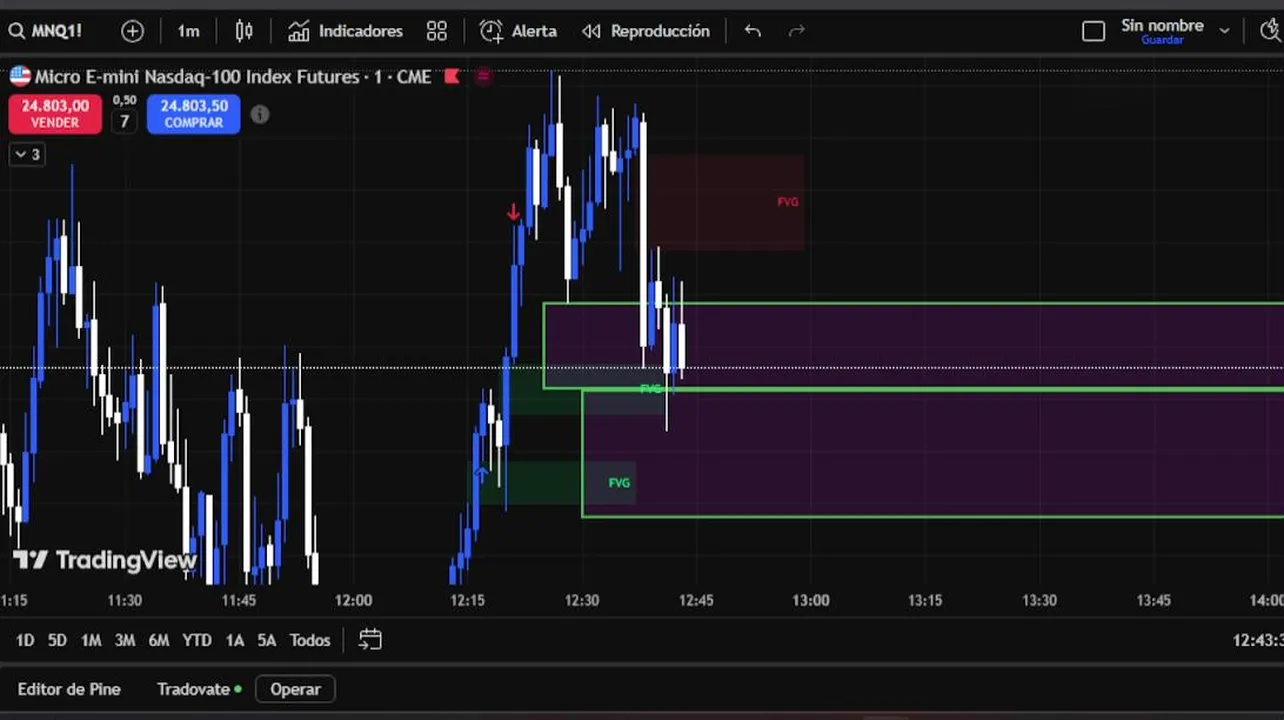Screen dimensions: 1284x720
Task: Select the 1A date range
Action: (235, 640)
